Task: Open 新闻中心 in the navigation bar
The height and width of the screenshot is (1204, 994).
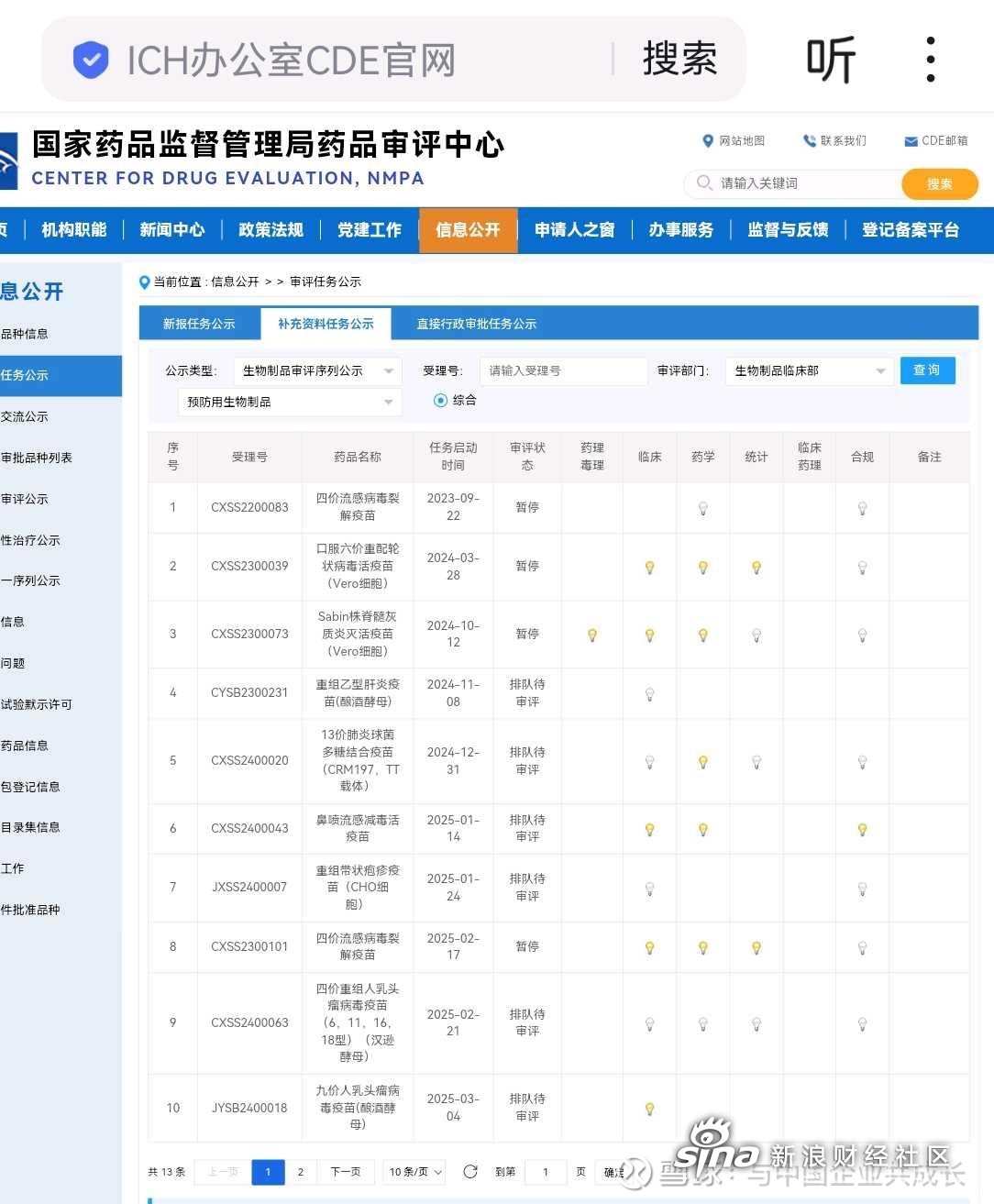Action: click(172, 229)
